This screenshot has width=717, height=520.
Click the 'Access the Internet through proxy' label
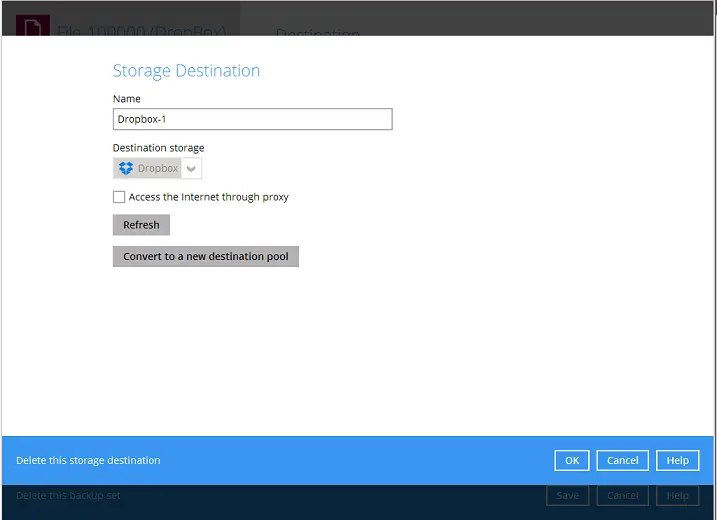208,197
